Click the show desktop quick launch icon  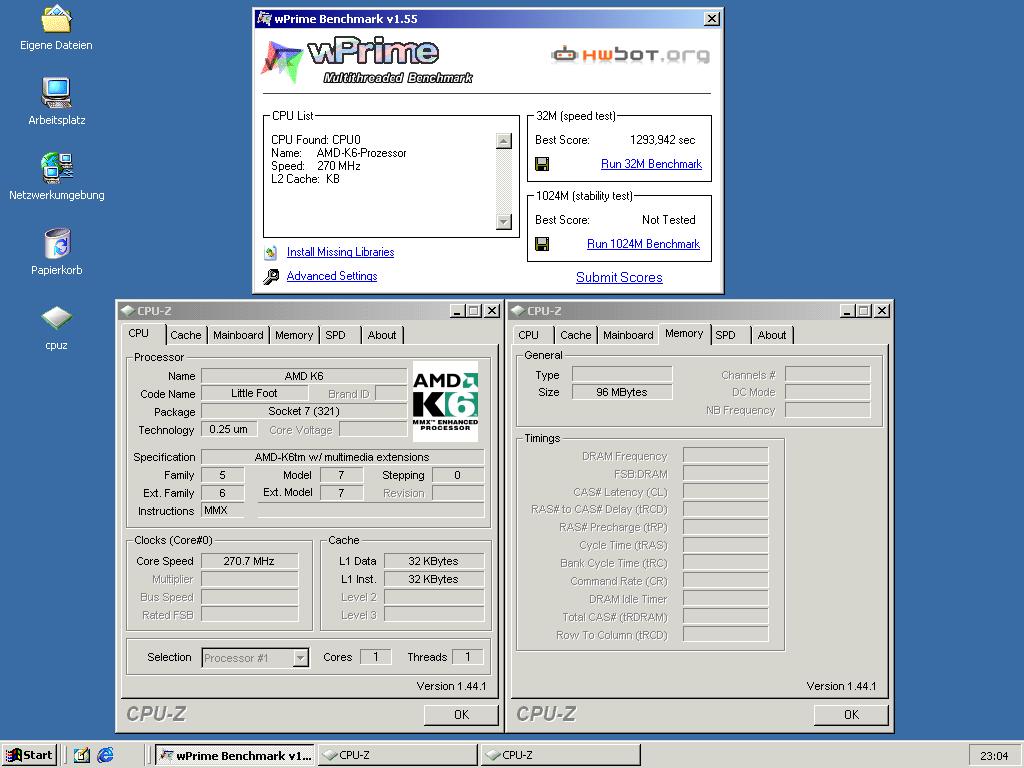[82, 755]
